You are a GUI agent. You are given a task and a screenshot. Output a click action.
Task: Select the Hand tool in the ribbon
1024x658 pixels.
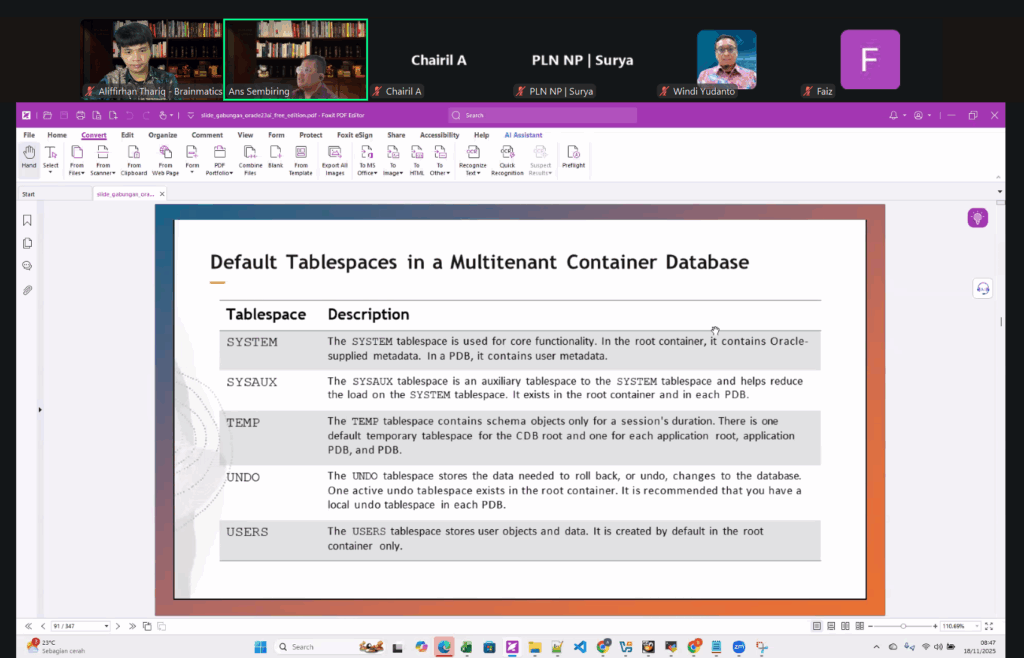[29, 157]
